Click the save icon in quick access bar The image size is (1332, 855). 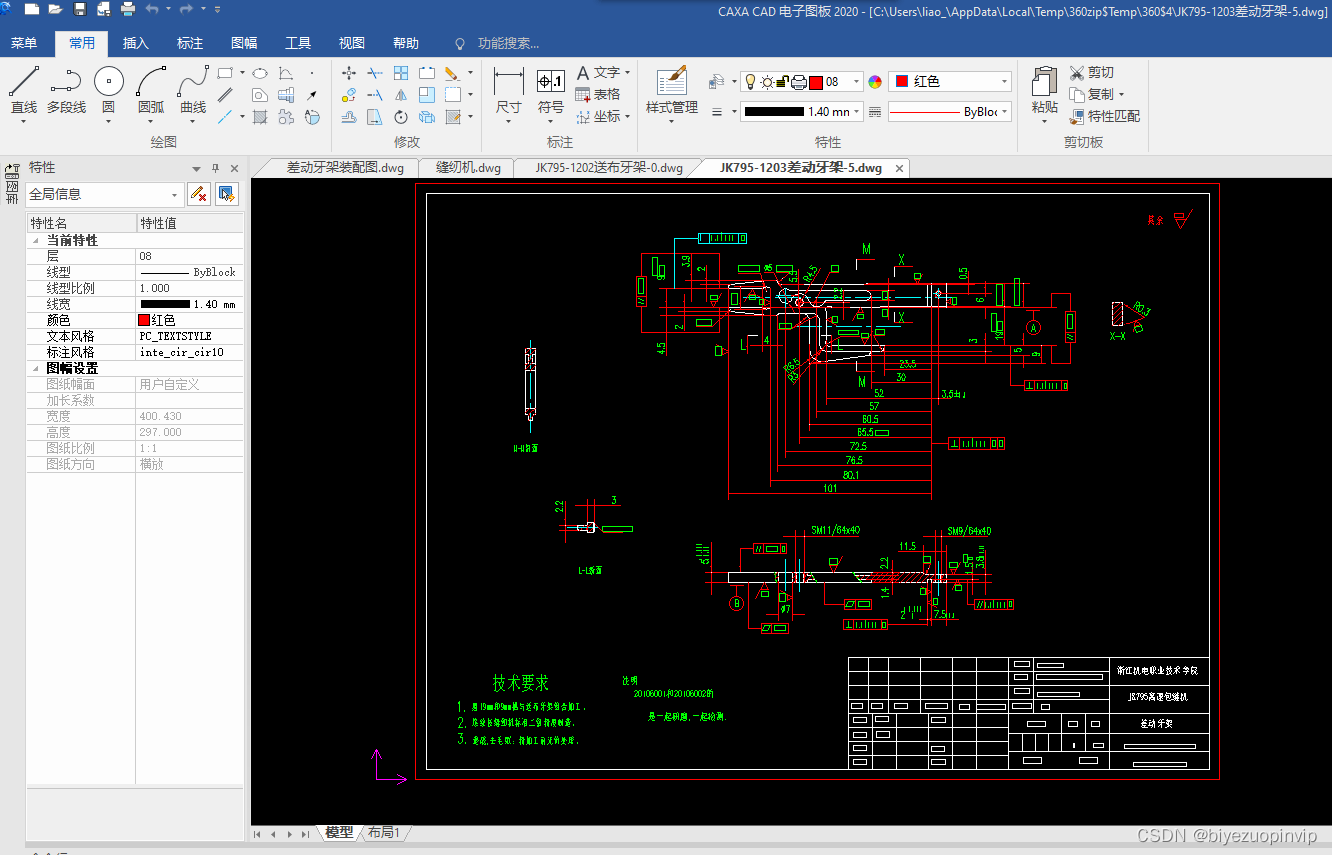(x=79, y=9)
